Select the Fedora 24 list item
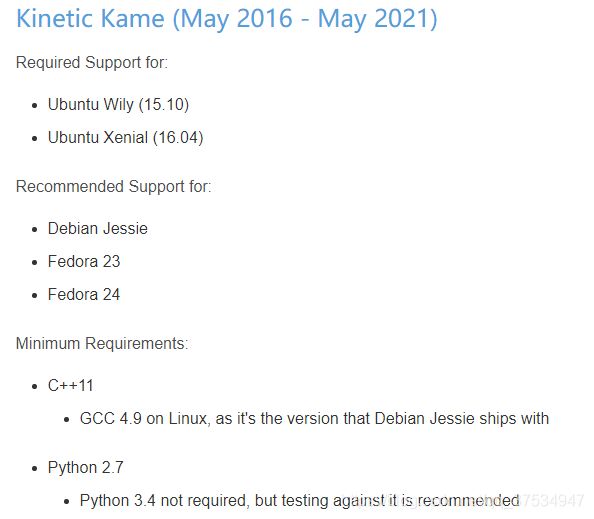 pyautogui.click(x=84, y=295)
